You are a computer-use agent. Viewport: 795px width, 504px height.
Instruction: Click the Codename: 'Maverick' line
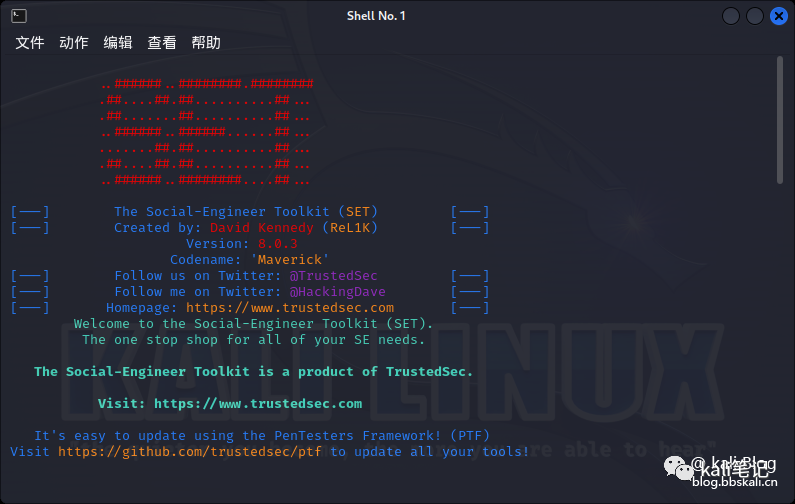[x=249, y=260]
